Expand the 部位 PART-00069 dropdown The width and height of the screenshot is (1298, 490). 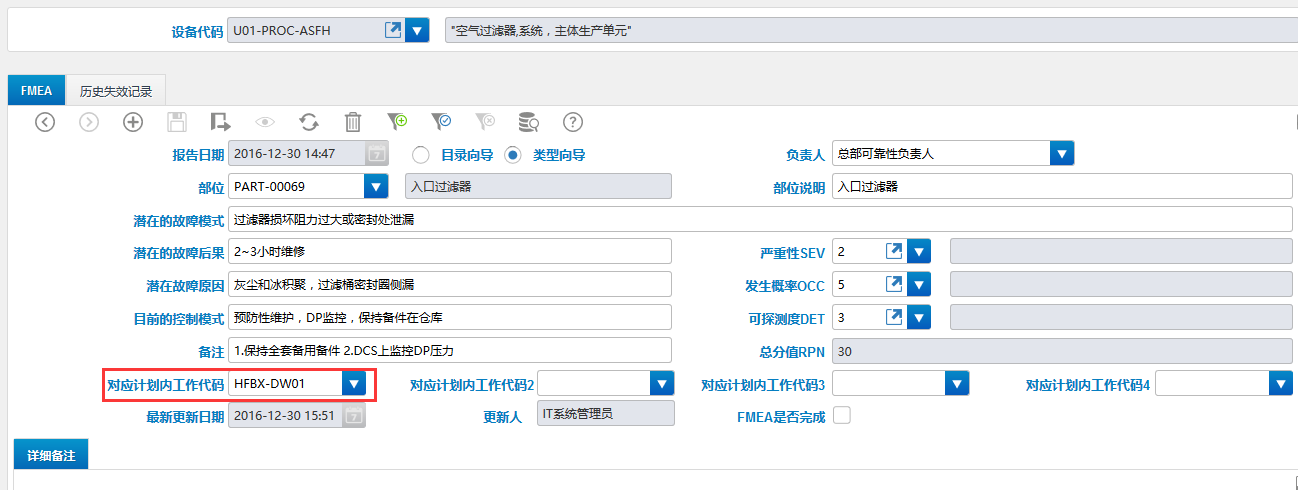click(x=376, y=186)
